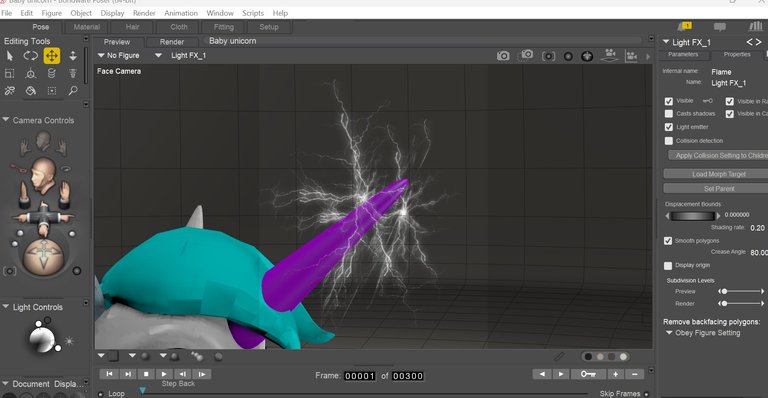The width and height of the screenshot is (768, 398).
Task: Open the first dropdown arrow below viewport
Action: pos(101,355)
